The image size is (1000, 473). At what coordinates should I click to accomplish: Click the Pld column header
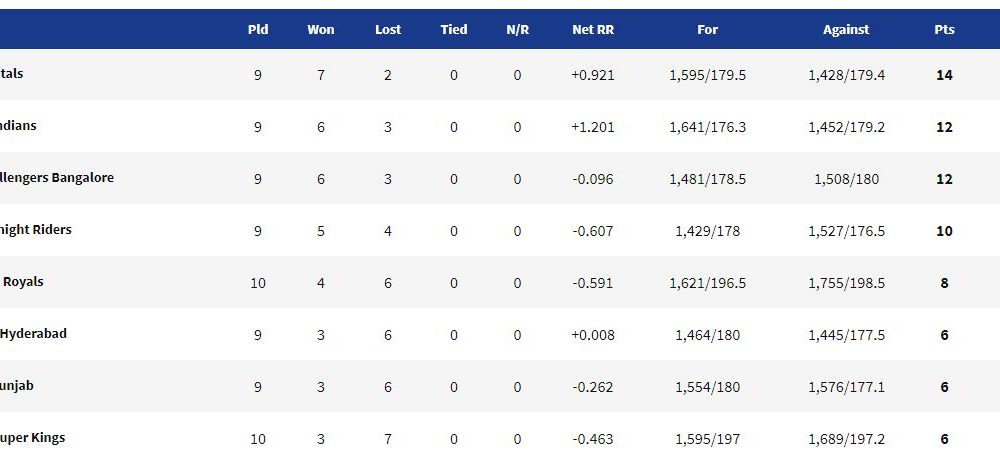(258, 29)
